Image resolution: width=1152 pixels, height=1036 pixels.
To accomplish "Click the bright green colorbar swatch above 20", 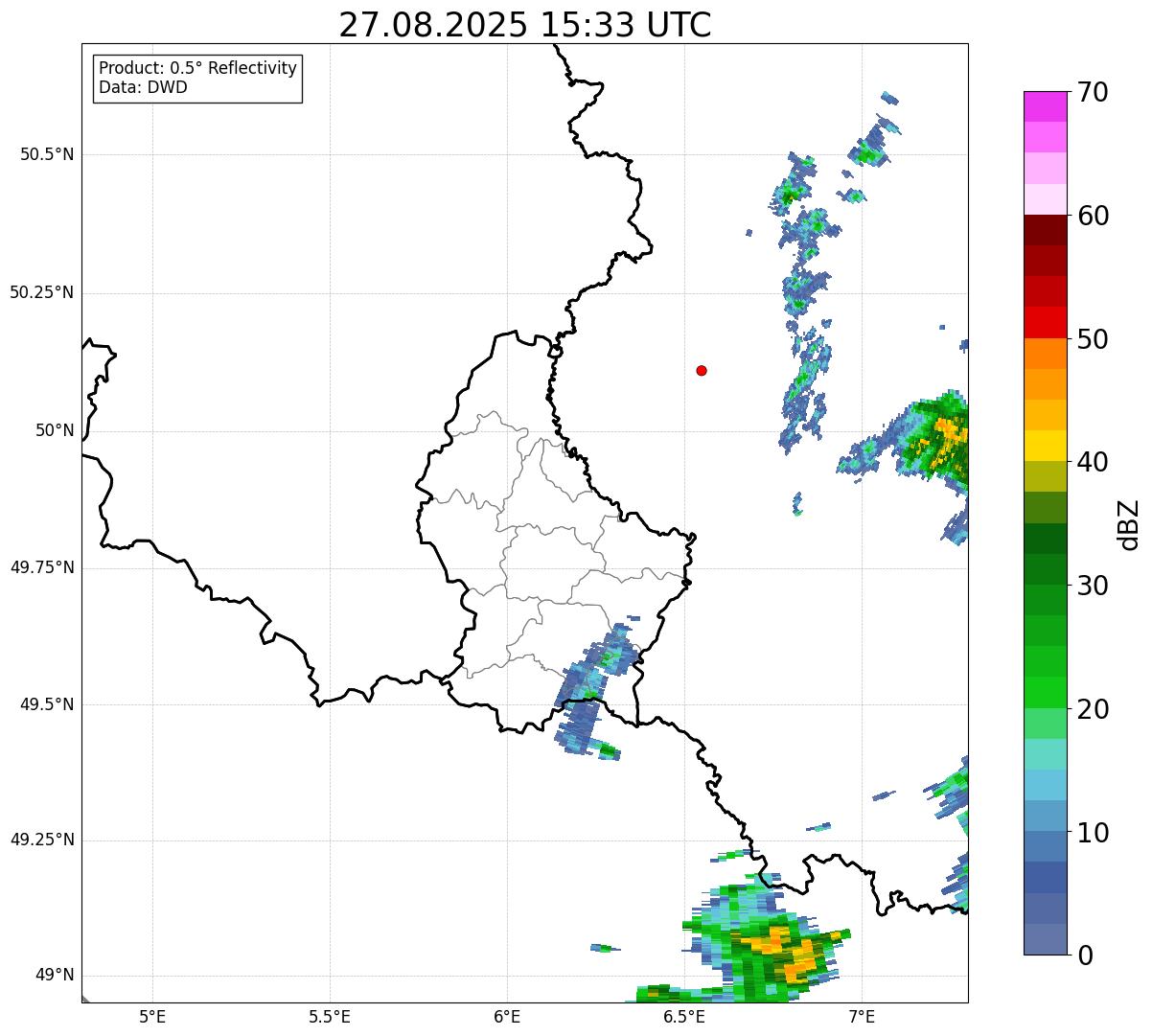I will point(1046,693).
